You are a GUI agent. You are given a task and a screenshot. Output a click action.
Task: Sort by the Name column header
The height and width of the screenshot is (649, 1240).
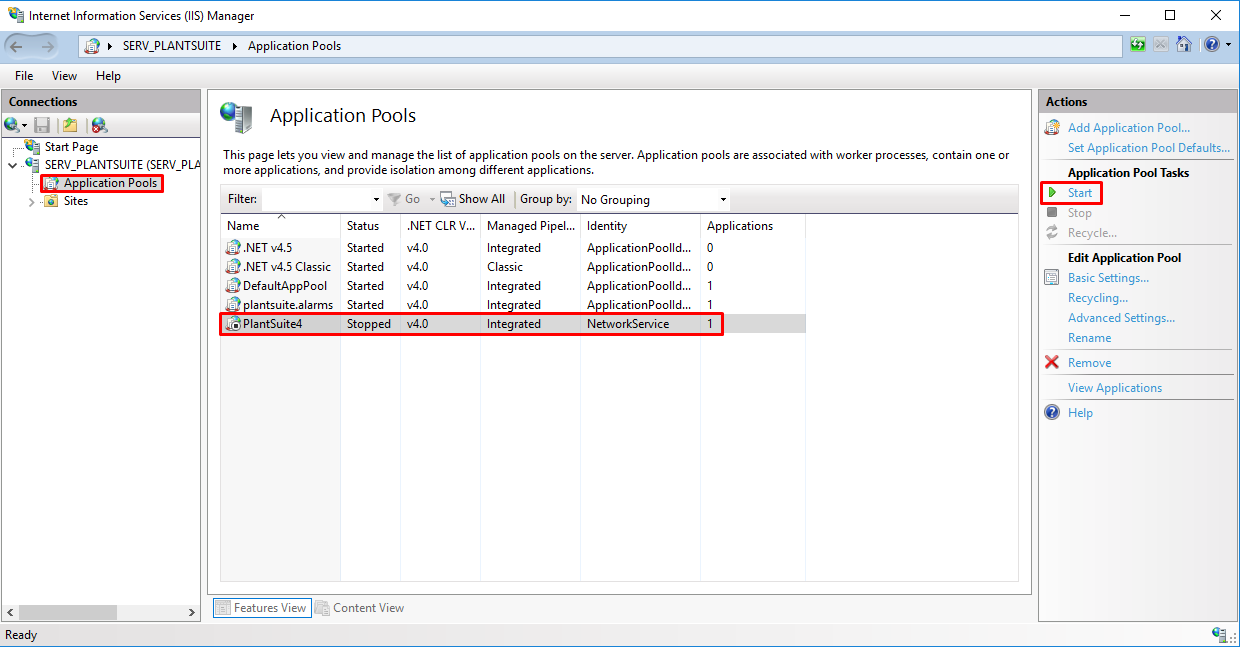[281, 226]
